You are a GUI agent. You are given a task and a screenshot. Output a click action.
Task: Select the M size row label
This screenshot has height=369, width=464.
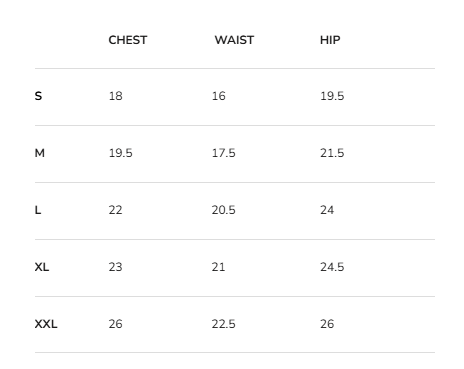40,153
